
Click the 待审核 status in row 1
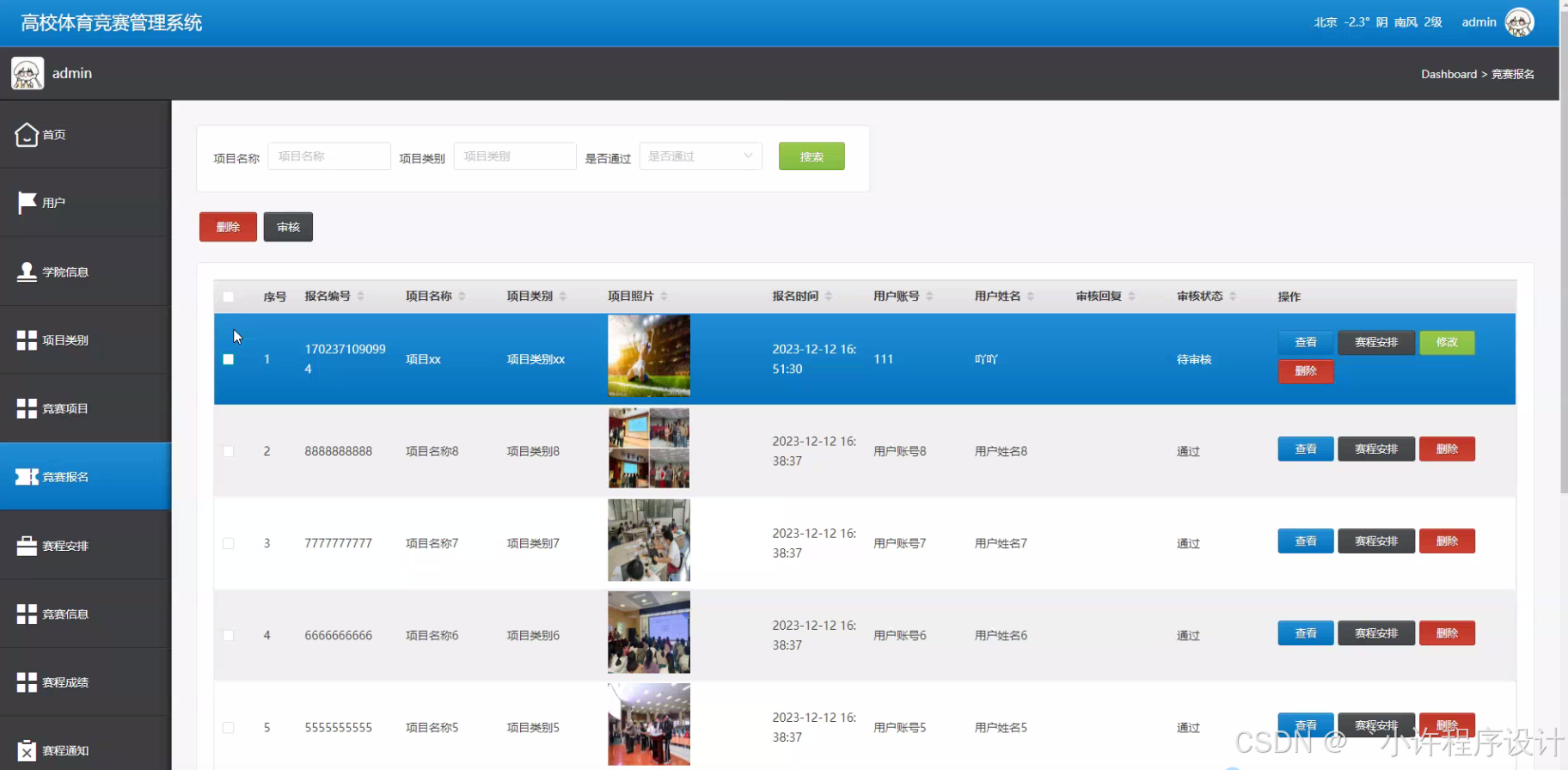[x=1194, y=359]
